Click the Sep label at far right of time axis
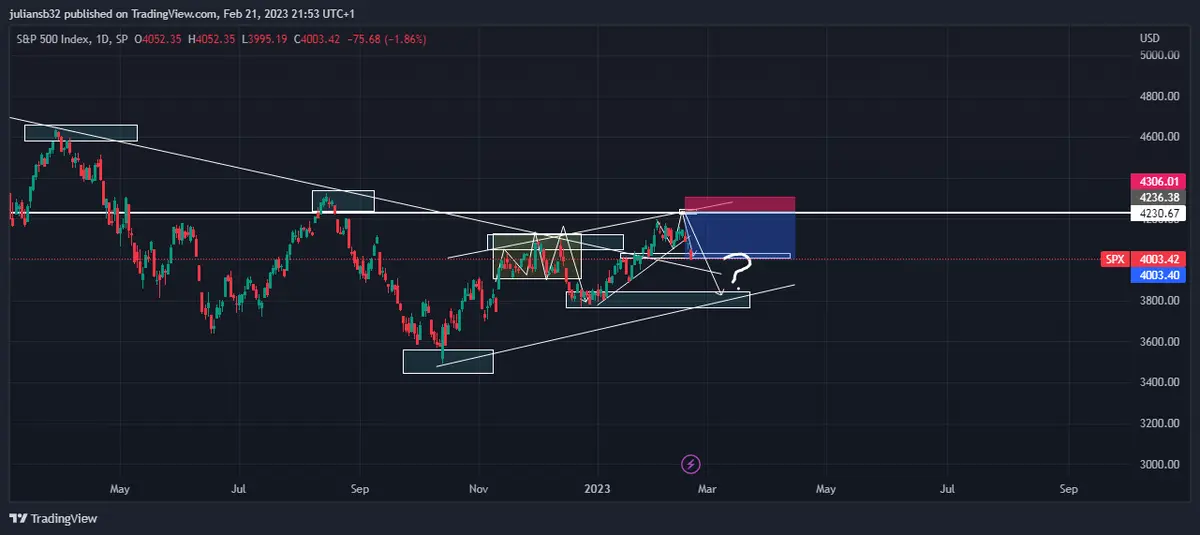The height and width of the screenshot is (535, 1200). pos(1068,489)
